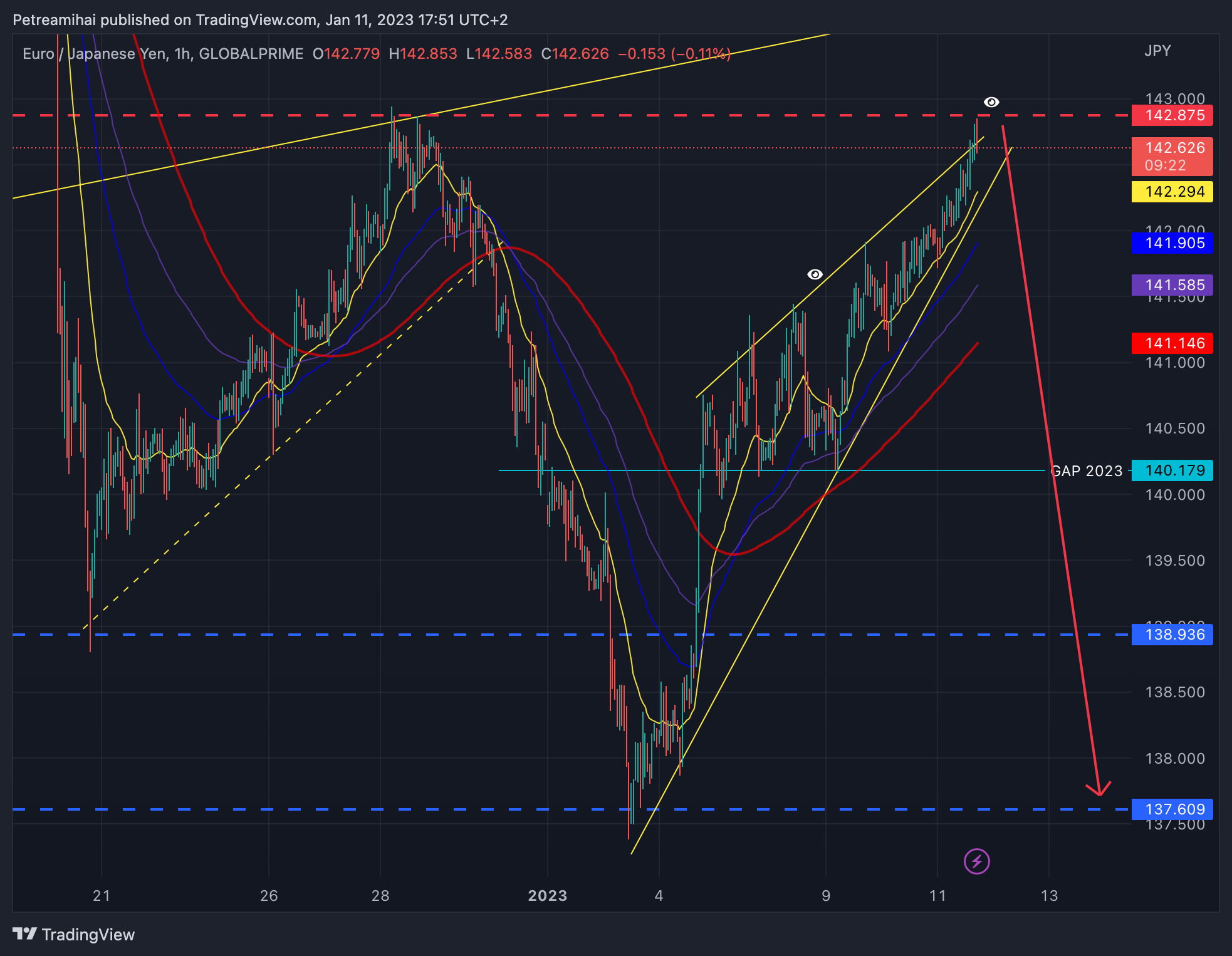1232x956 pixels.
Task: Click the JPY currency label
Action: click(x=1157, y=51)
